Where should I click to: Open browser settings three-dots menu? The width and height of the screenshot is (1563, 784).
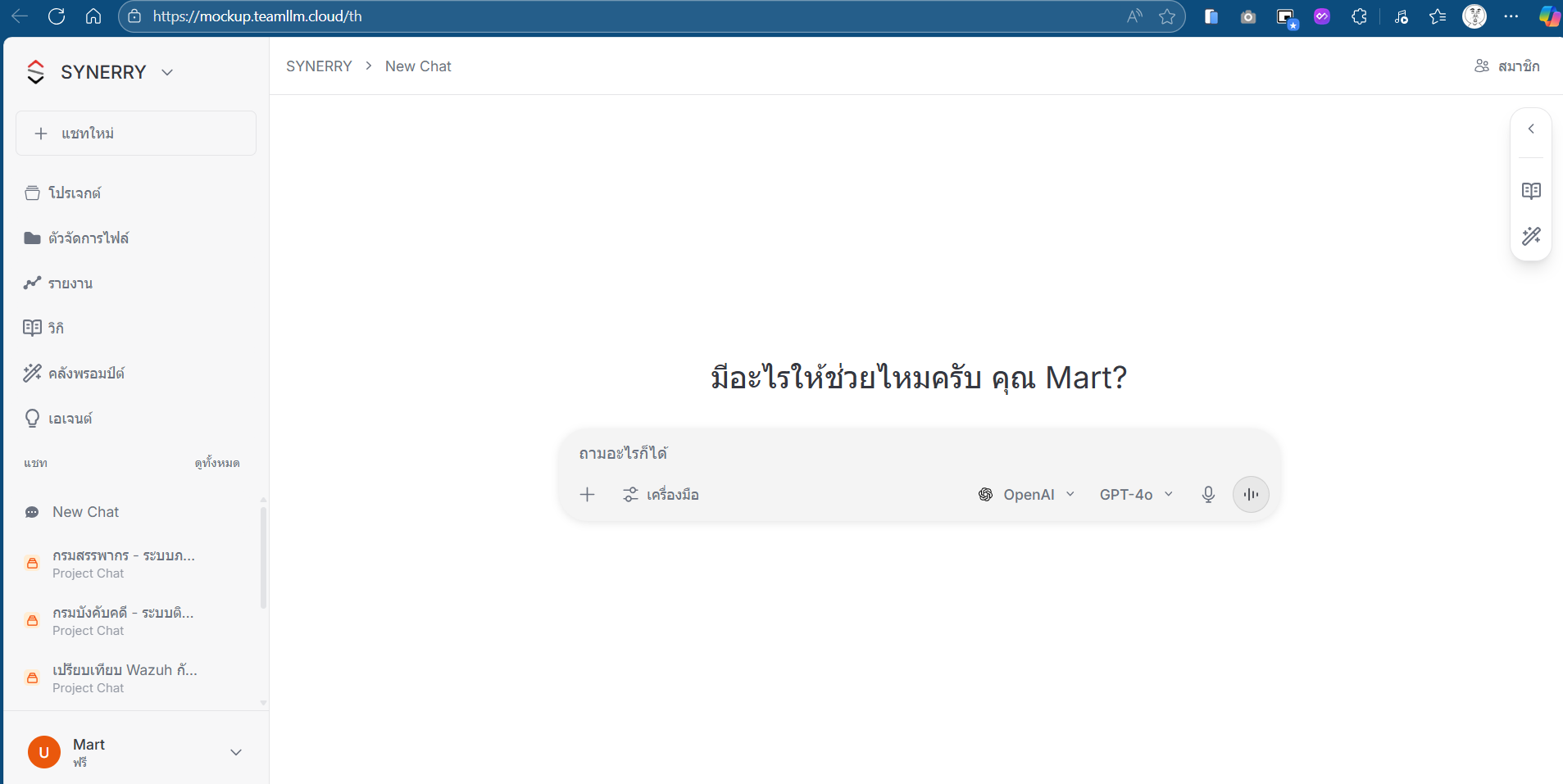click(x=1511, y=16)
